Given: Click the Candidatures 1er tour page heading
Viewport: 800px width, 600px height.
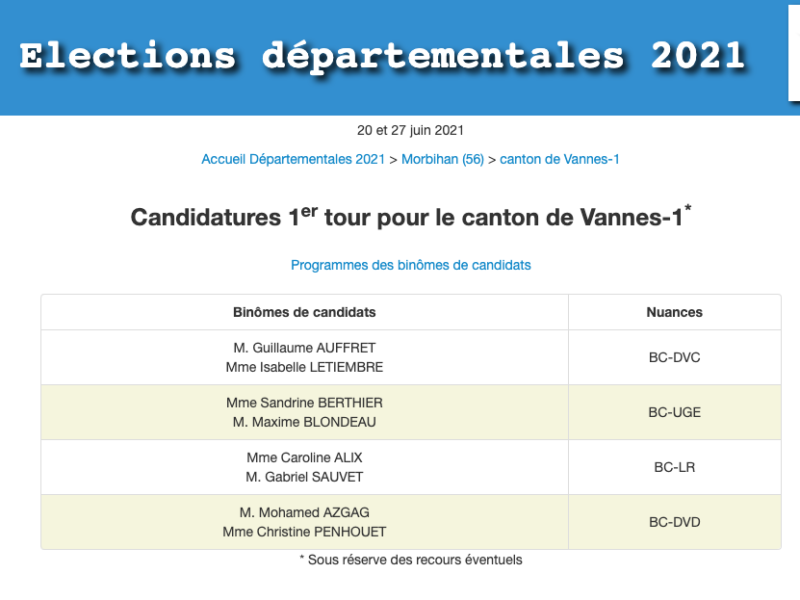Looking at the screenshot, I should coord(410,217).
